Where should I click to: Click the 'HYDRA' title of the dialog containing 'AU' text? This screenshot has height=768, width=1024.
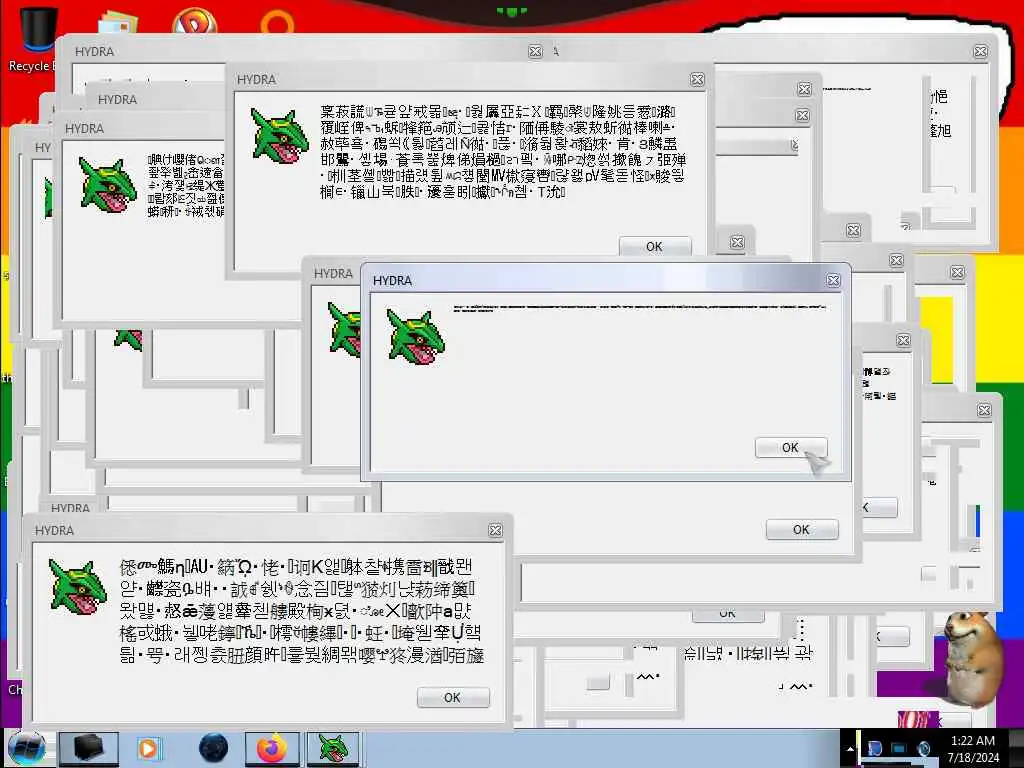pyautogui.click(x=54, y=530)
